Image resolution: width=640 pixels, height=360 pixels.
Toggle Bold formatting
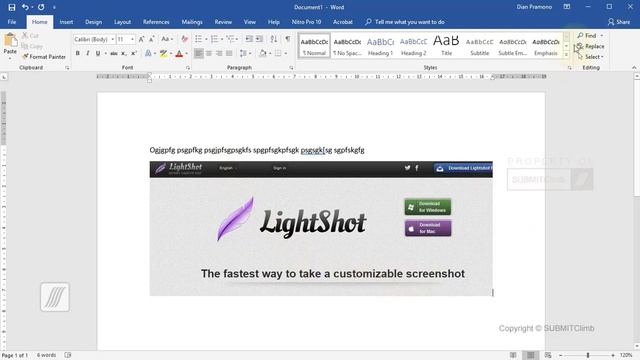(x=78, y=53)
